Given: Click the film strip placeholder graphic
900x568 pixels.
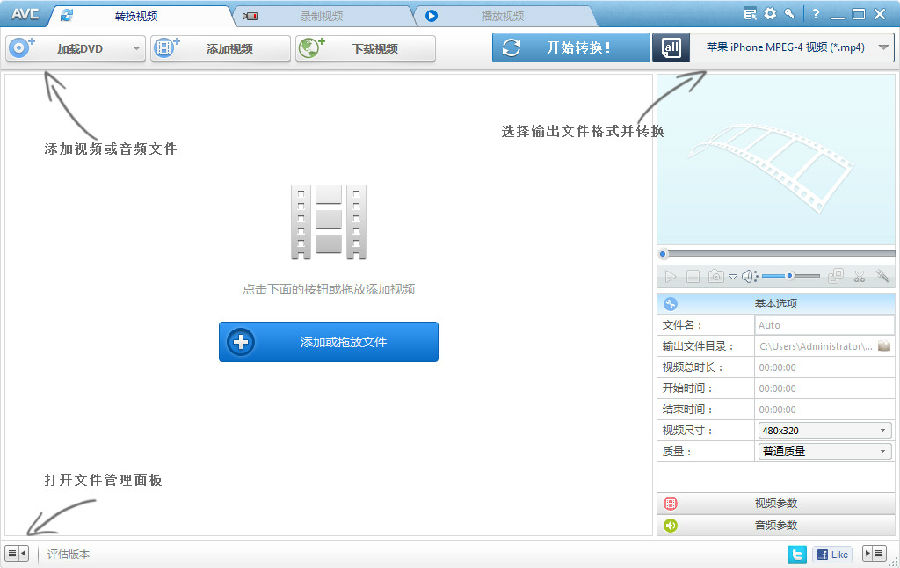Looking at the screenshot, I should click(x=329, y=221).
